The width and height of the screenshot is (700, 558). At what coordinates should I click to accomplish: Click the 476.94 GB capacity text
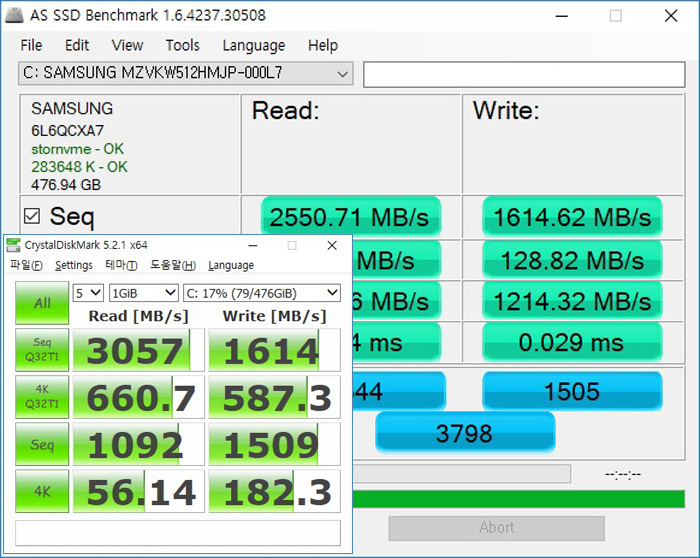tap(66, 184)
